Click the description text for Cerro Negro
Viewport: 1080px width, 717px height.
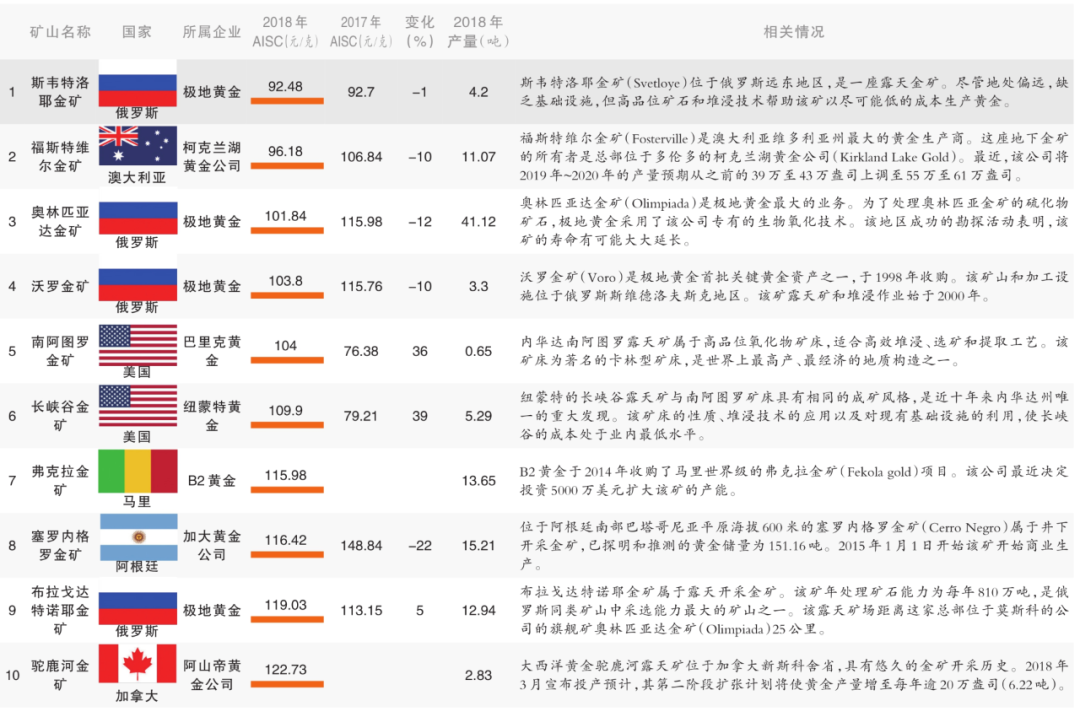click(x=793, y=545)
